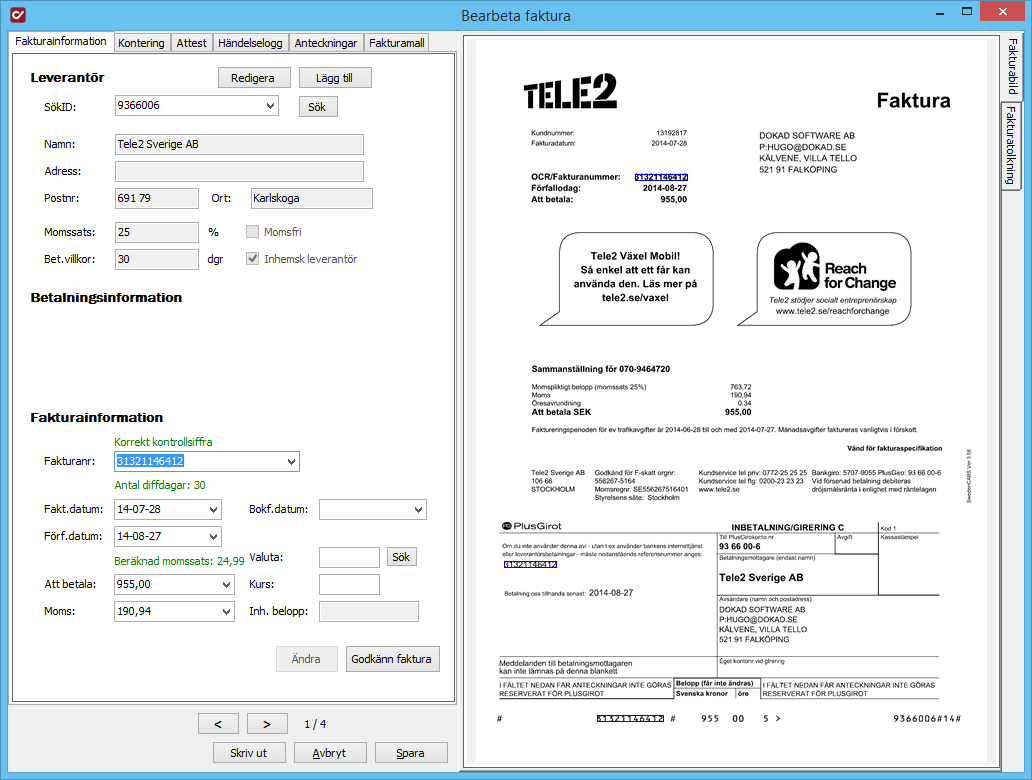Image resolution: width=1032 pixels, height=780 pixels.
Task: Save the invoice with Spara
Action: (411, 753)
